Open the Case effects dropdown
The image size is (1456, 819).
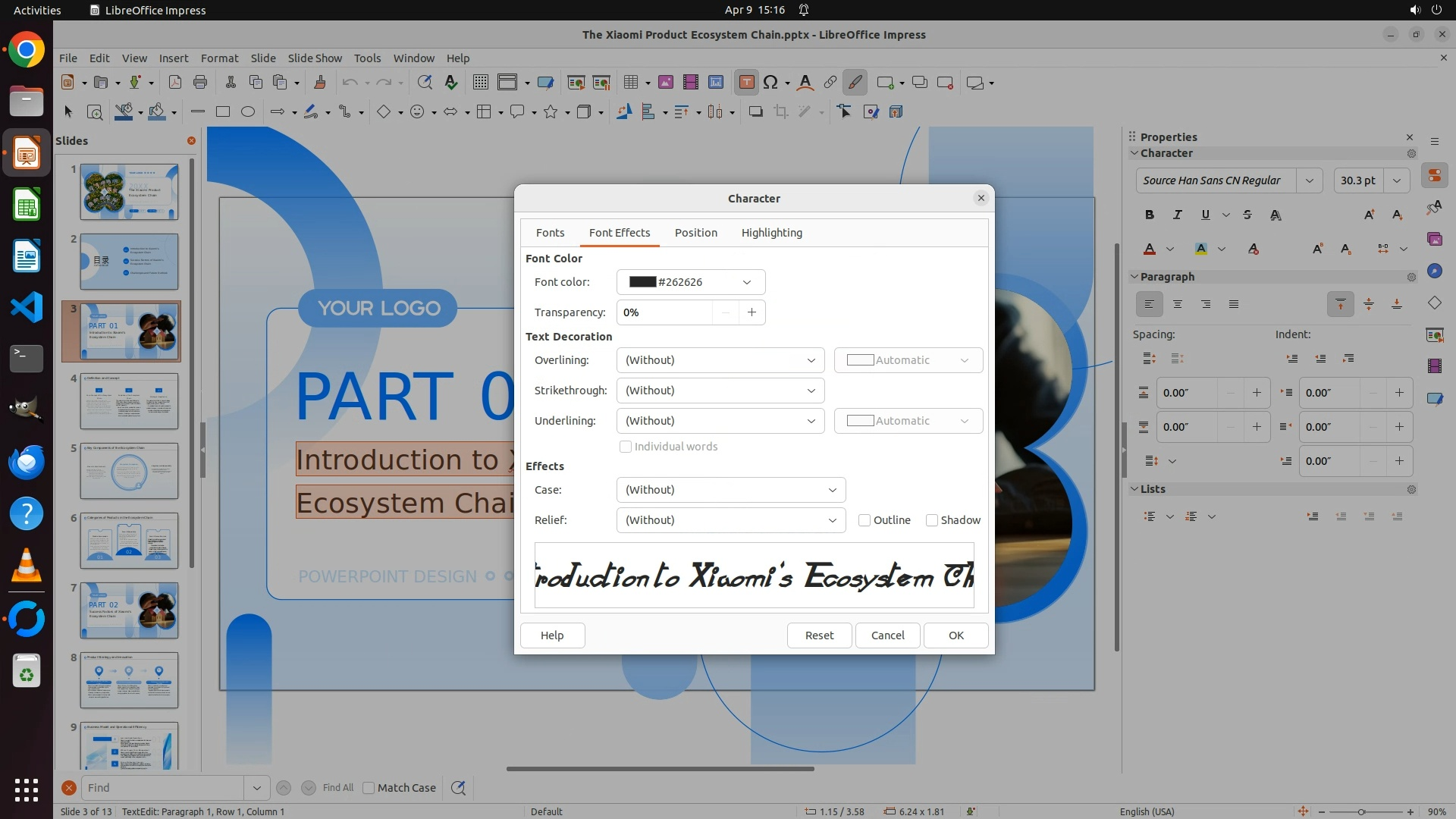[730, 490]
